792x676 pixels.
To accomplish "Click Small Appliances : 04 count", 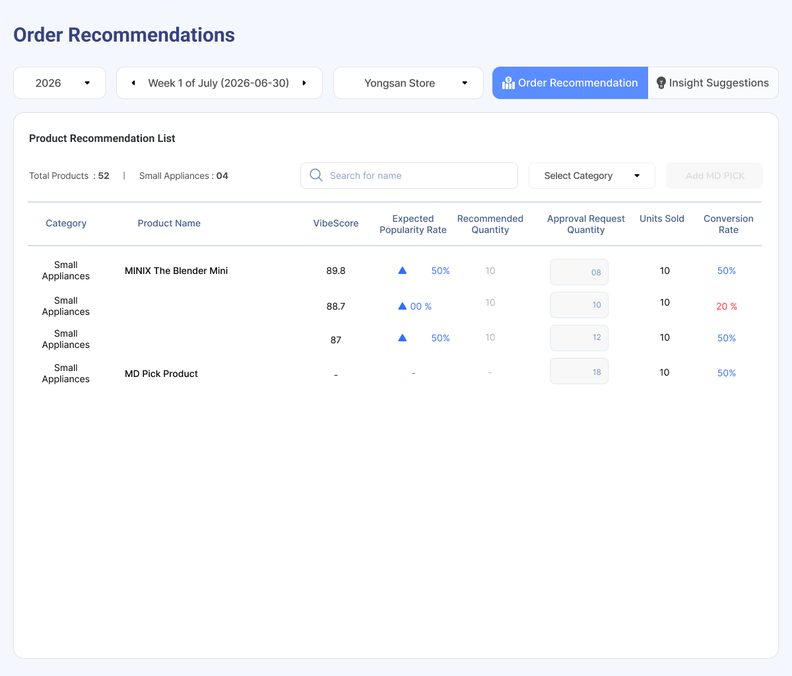I will coord(183,175).
